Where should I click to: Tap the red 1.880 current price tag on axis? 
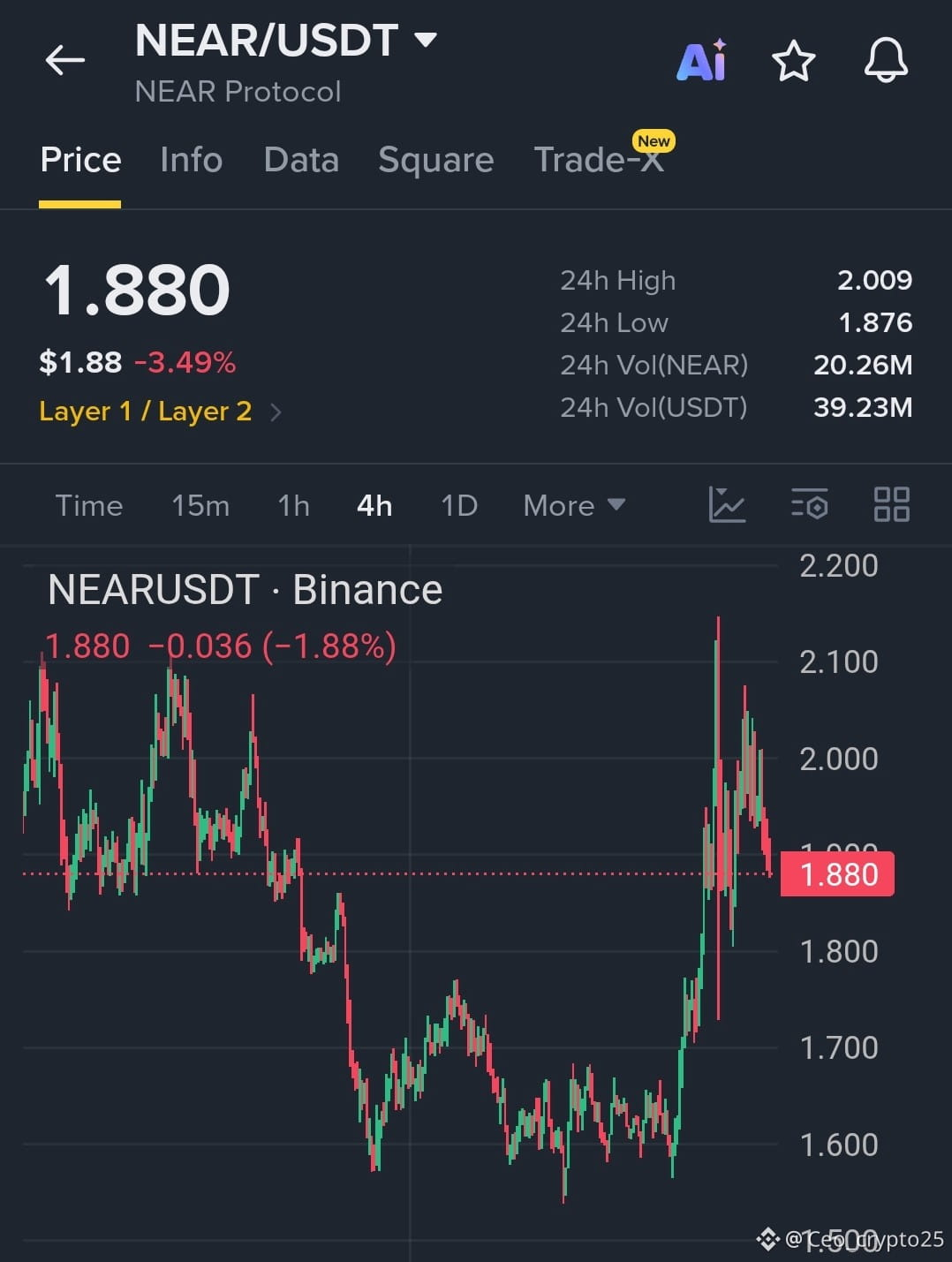837,874
